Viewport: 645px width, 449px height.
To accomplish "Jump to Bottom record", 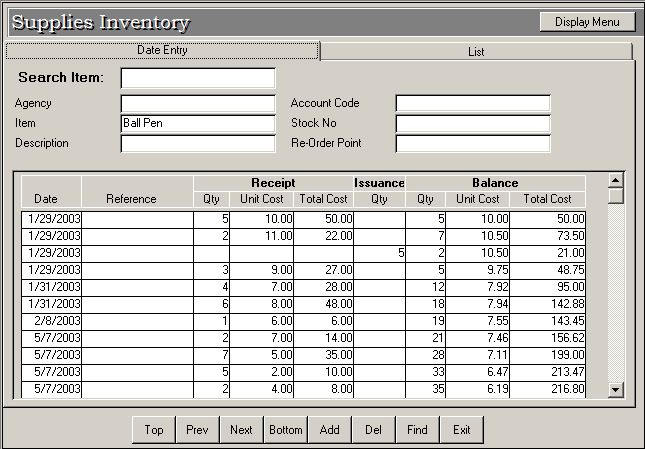I will (285, 430).
